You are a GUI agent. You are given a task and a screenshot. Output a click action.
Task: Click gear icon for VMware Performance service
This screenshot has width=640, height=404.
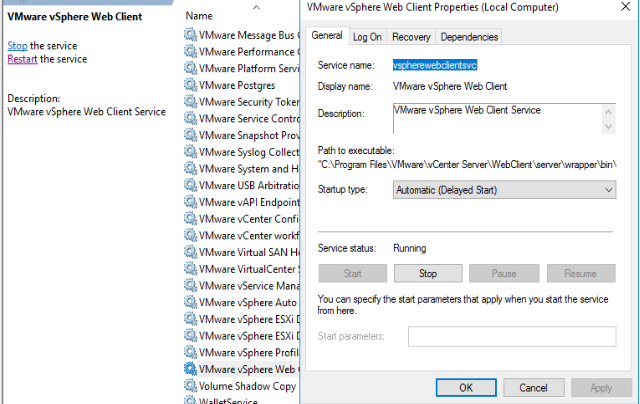pos(190,51)
